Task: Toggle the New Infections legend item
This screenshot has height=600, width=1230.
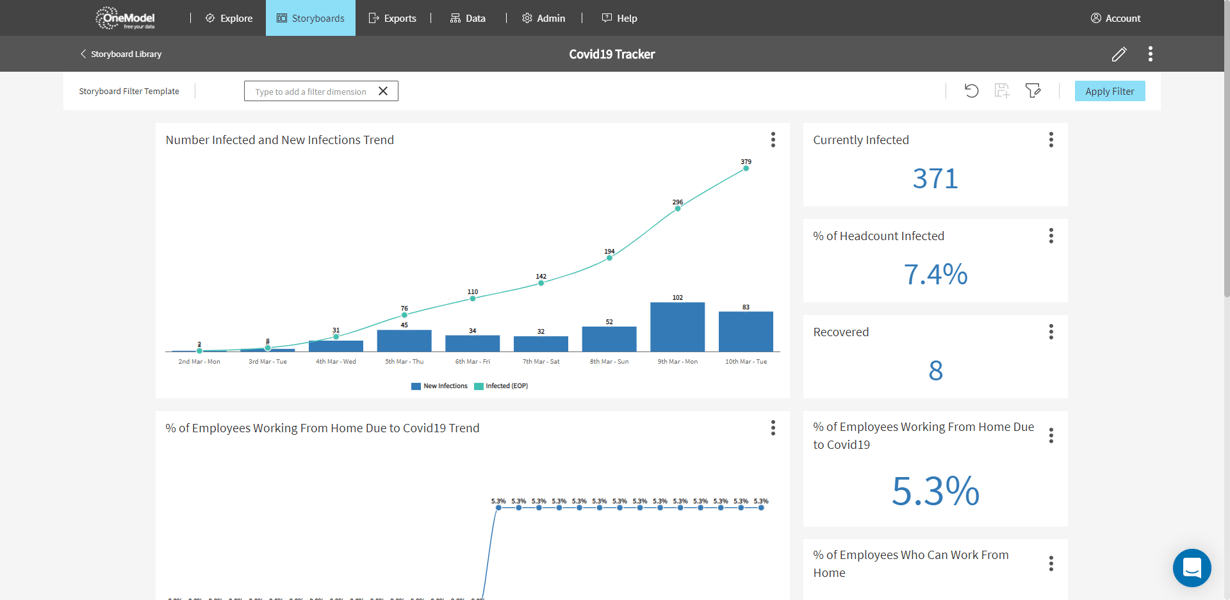Action: tap(438, 385)
